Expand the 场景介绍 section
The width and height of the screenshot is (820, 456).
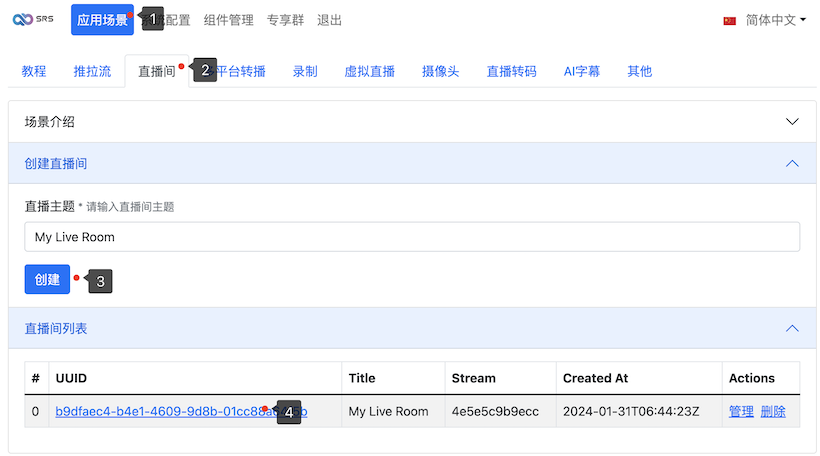(410, 122)
